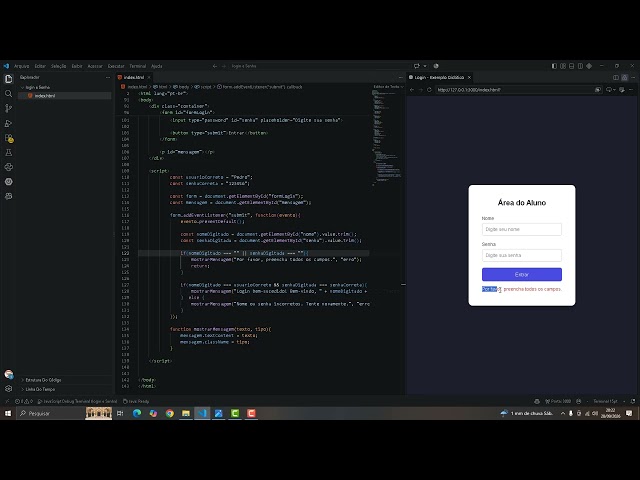
Task: Click the JavaScript Debug Terminal status item
Action: [77, 401]
